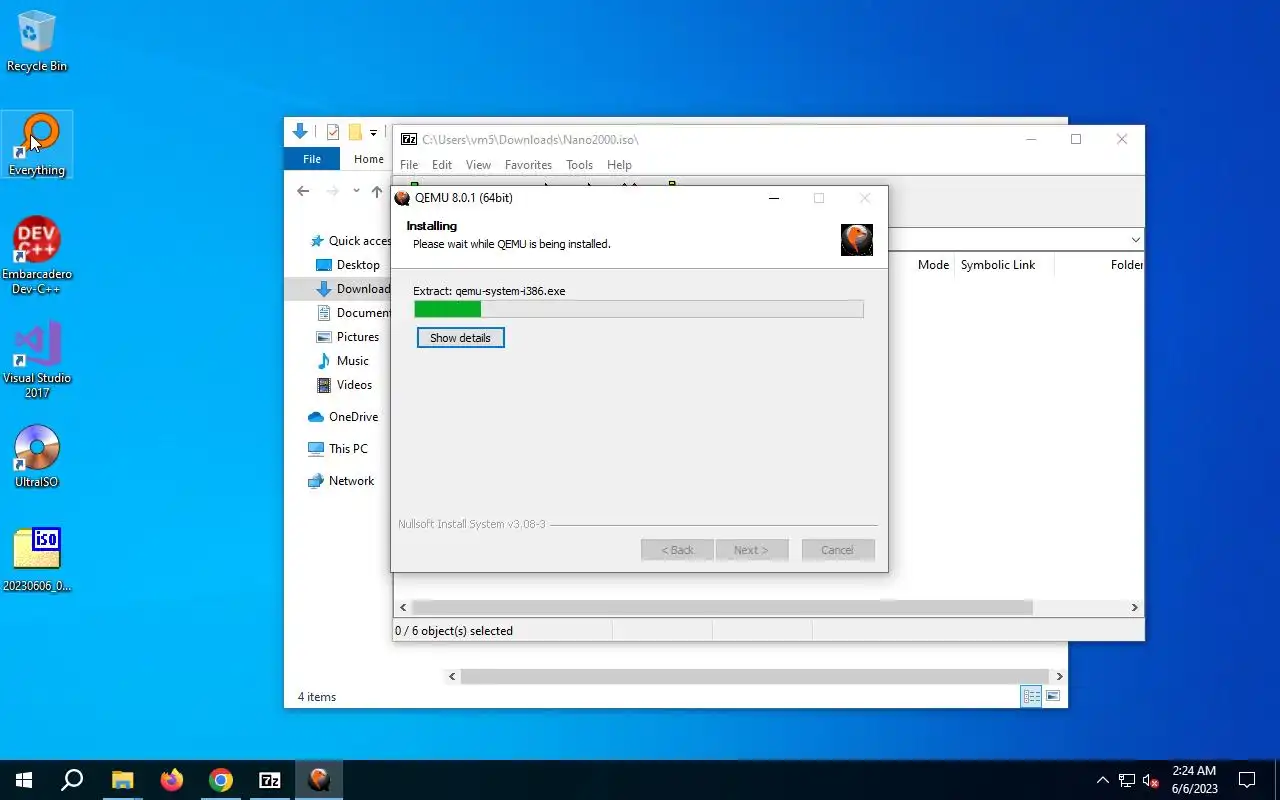1280x800 pixels.
Task: Click the 7-Zip horizontal scrollbar left arrow
Action: [403, 607]
